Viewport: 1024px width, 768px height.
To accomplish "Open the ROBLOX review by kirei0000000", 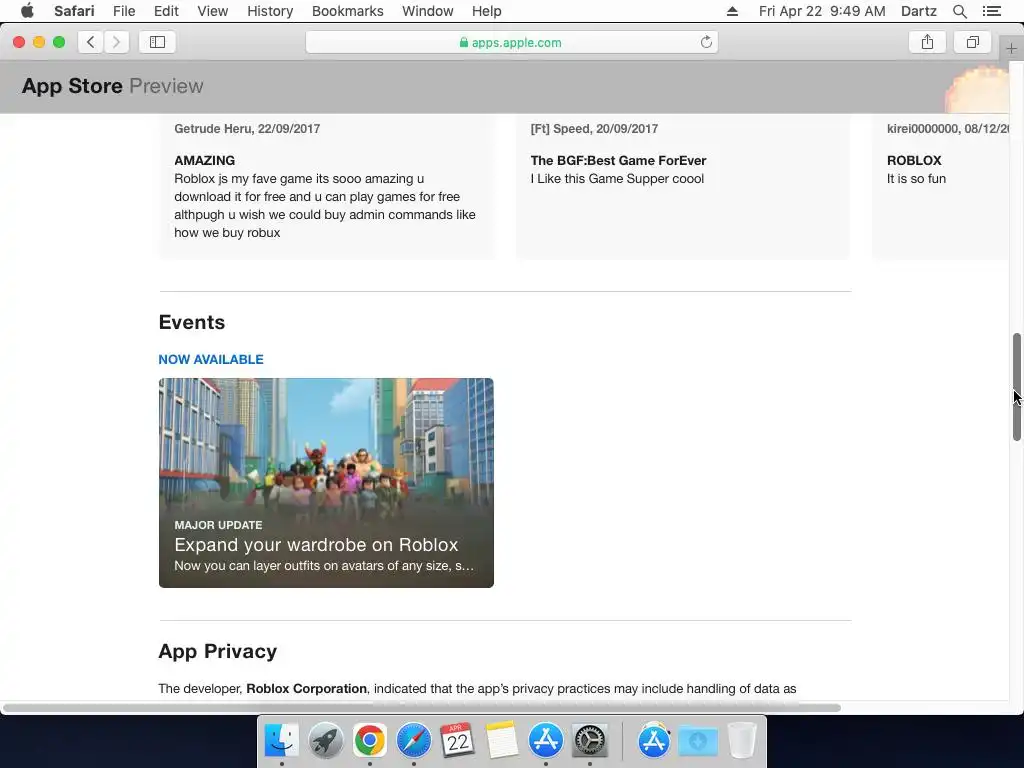I will (941, 186).
